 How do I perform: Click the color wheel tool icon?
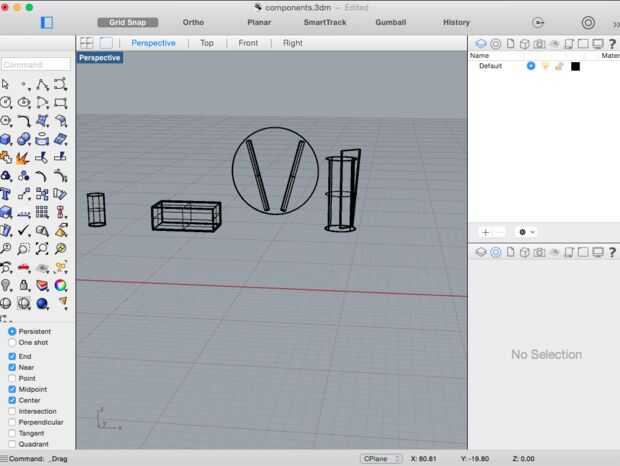61,285
